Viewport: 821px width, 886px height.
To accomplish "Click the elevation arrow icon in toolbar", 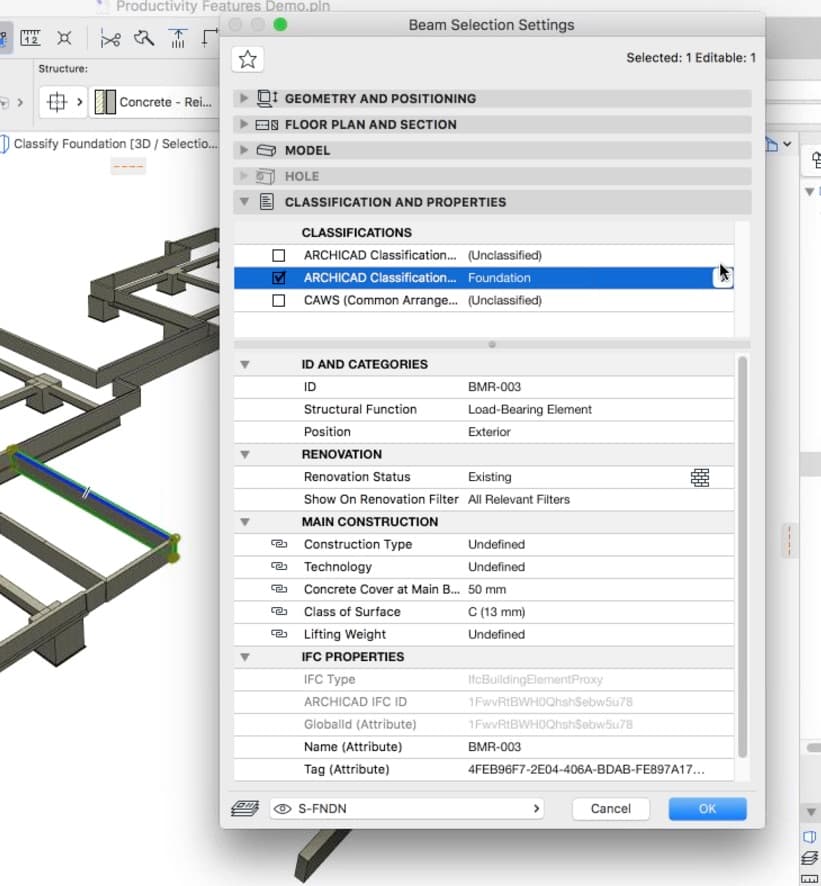I will pyautogui.click(x=178, y=38).
